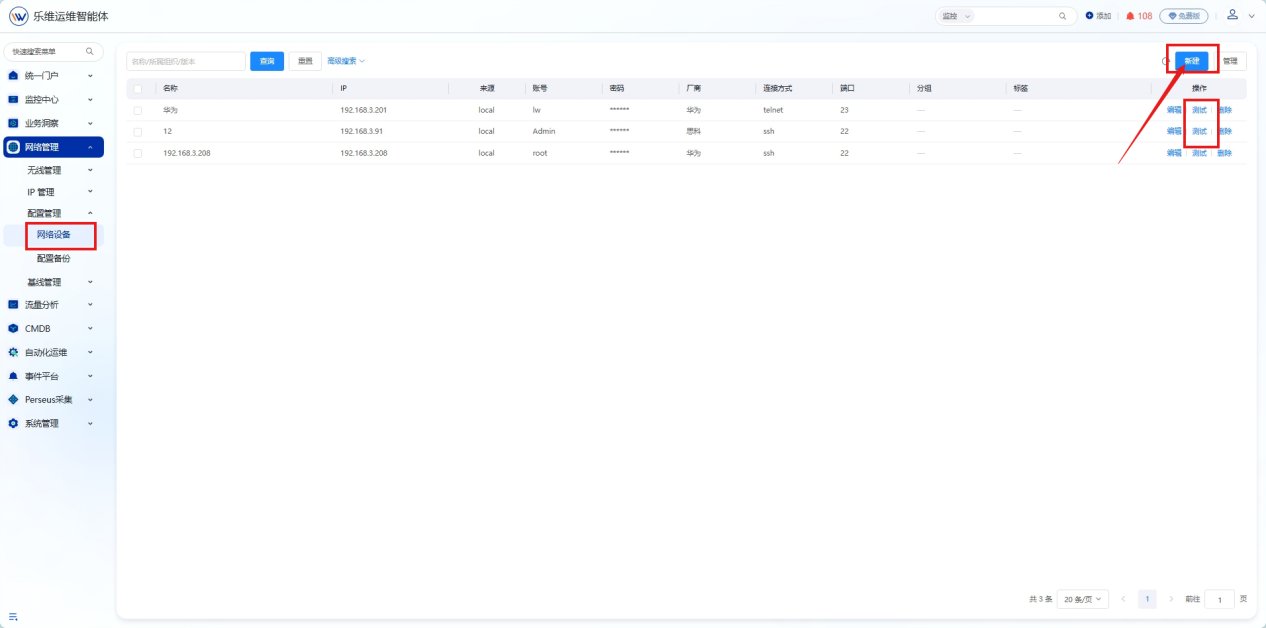The height and width of the screenshot is (628, 1266).
Task: Open the user menu chevron at top right
Action: click(x=1251, y=17)
